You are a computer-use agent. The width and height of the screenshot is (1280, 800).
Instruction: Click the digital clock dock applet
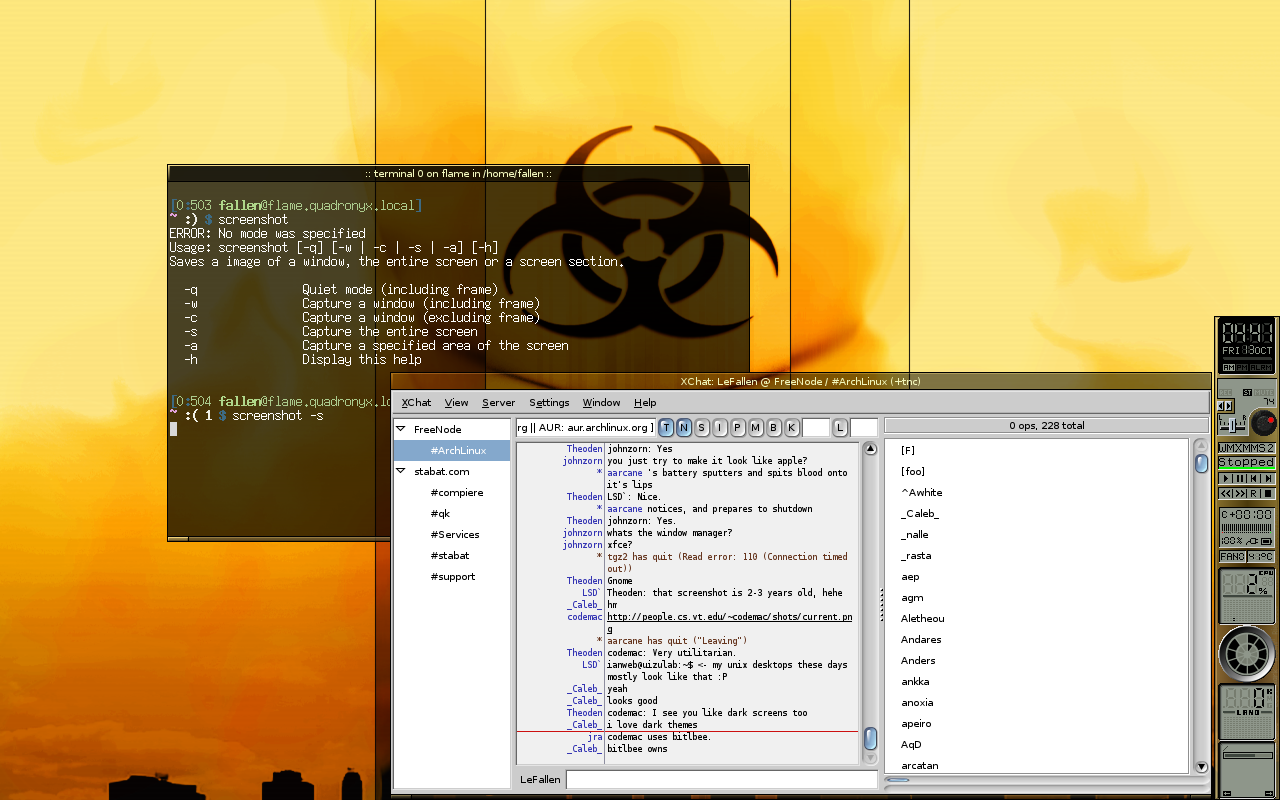tap(1246, 344)
